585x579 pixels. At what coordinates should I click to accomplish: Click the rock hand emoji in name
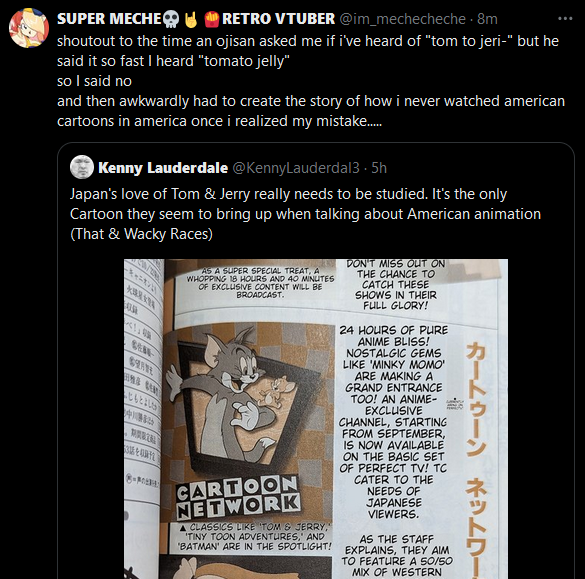tap(191, 19)
